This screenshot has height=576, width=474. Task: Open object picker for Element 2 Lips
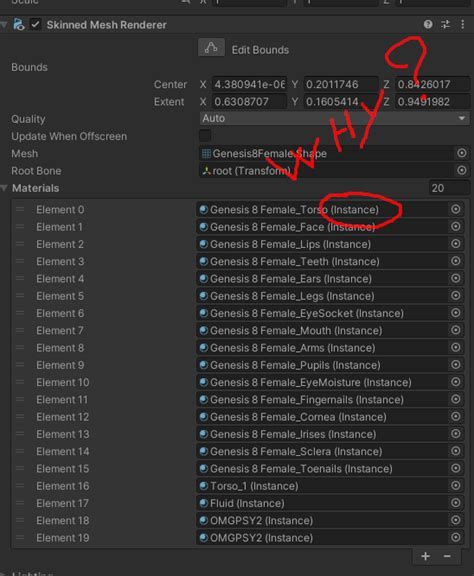click(x=456, y=244)
